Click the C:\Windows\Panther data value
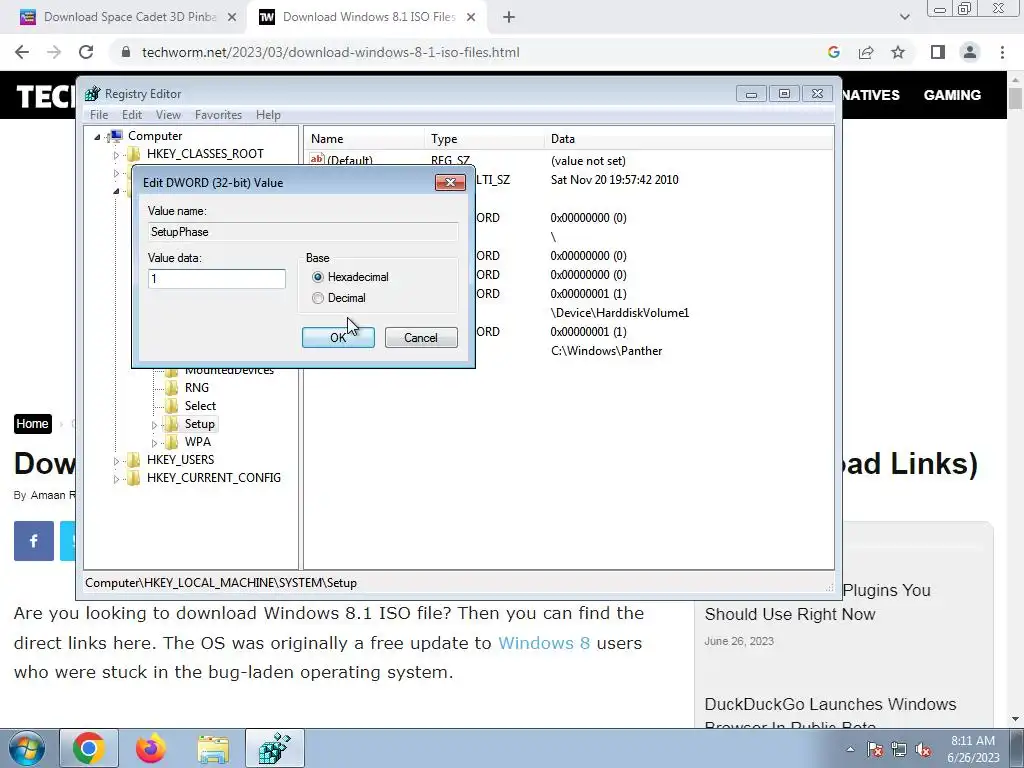 [607, 351]
